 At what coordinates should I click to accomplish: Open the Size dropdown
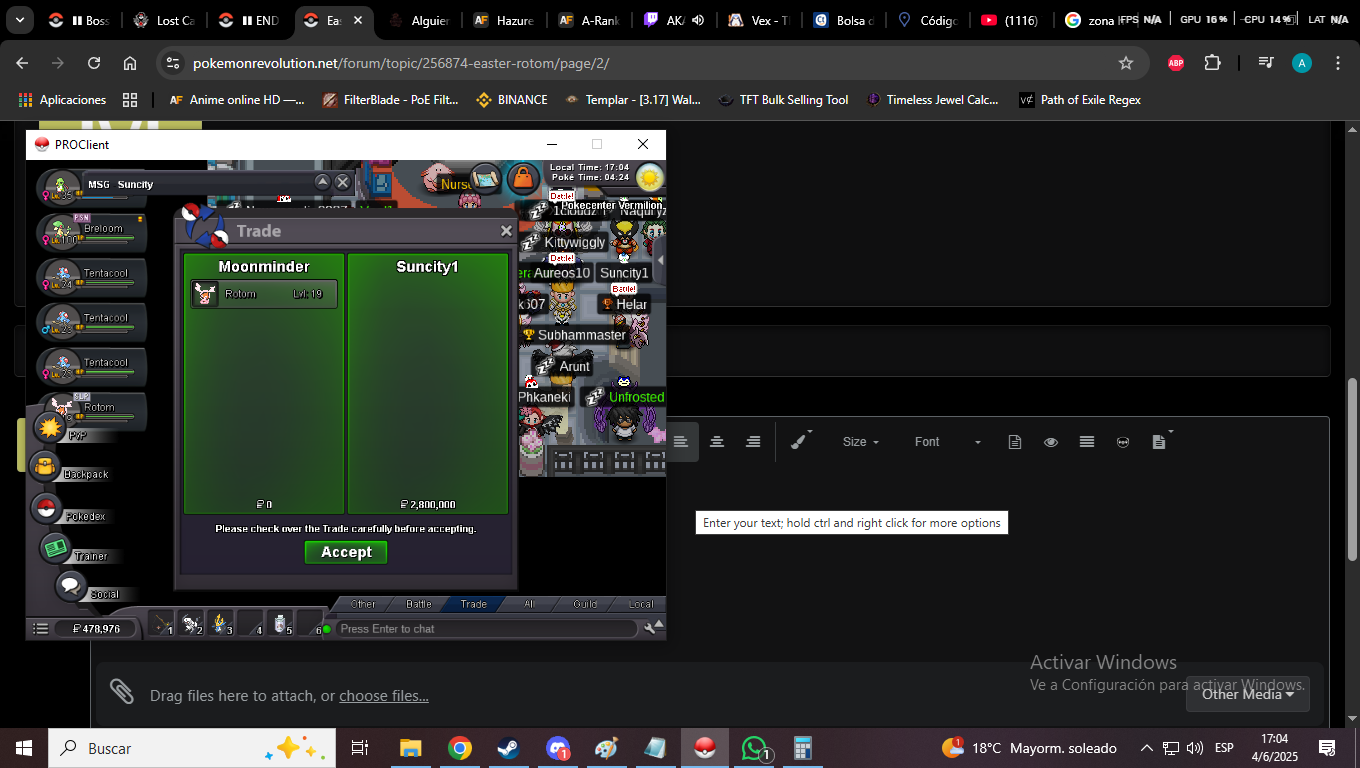coord(861,442)
